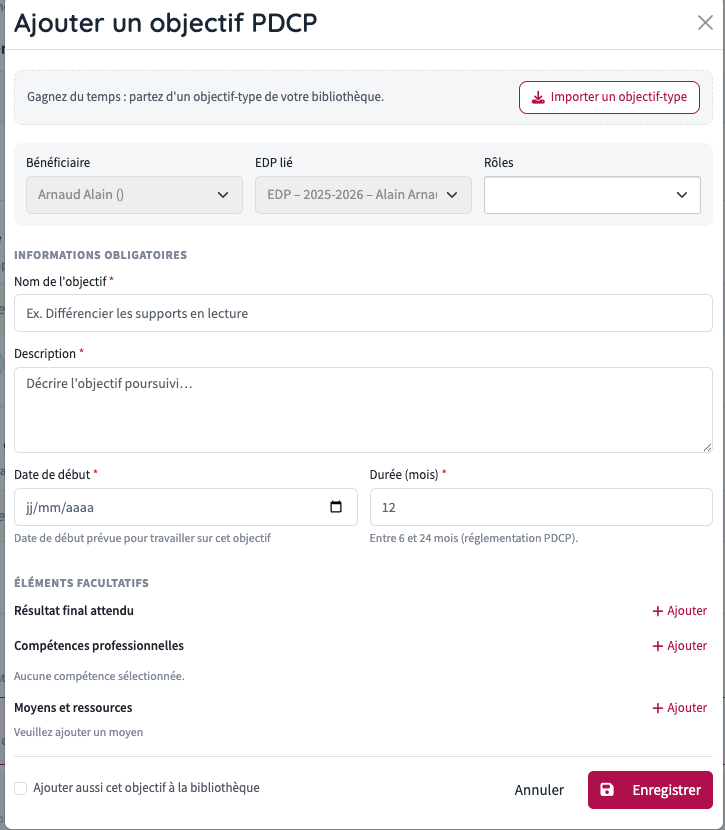Click inside the Description text area
Viewport: 725px width, 830px height.
point(363,410)
